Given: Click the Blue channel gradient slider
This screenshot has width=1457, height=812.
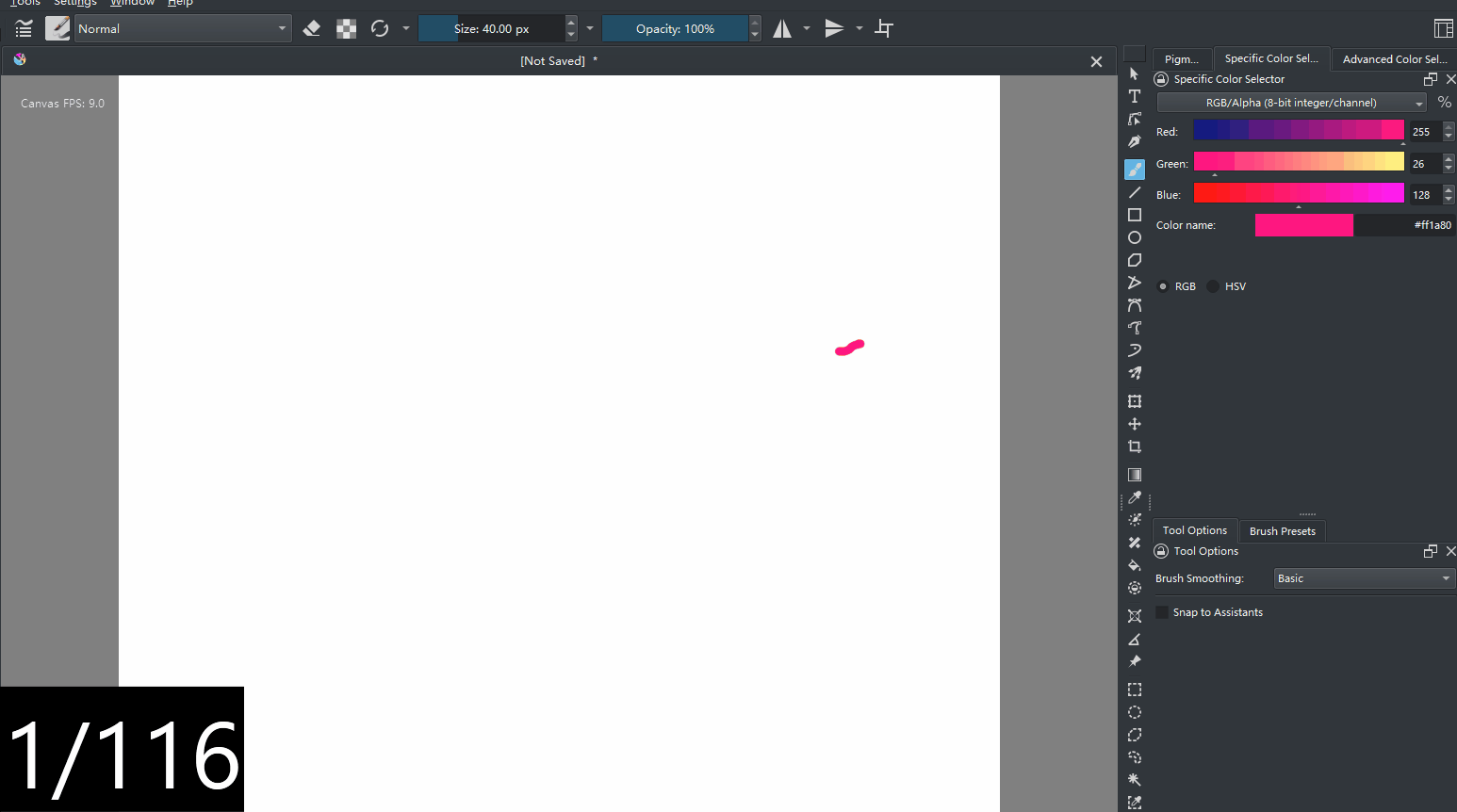Looking at the screenshot, I should click(1299, 193).
